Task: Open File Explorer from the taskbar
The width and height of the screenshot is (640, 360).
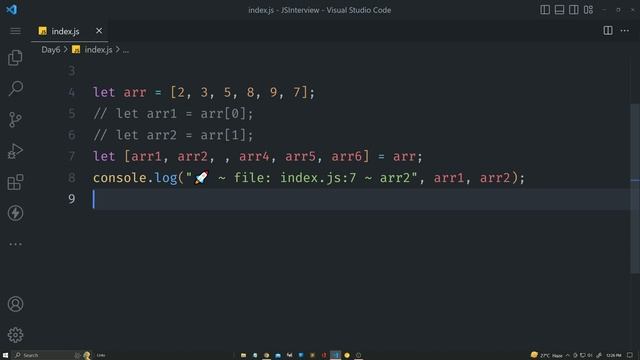Action: tap(243, 355)
